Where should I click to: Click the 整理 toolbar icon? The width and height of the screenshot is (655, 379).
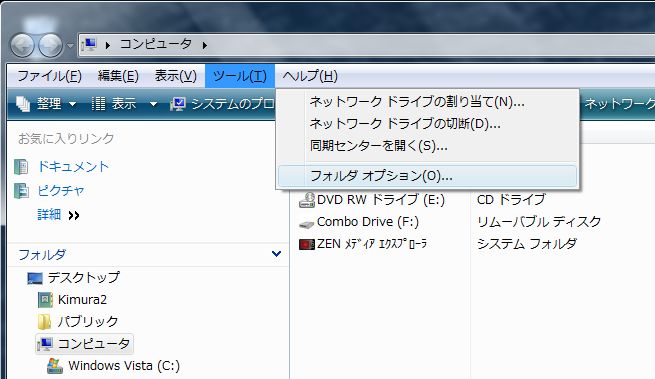point(23,104)
